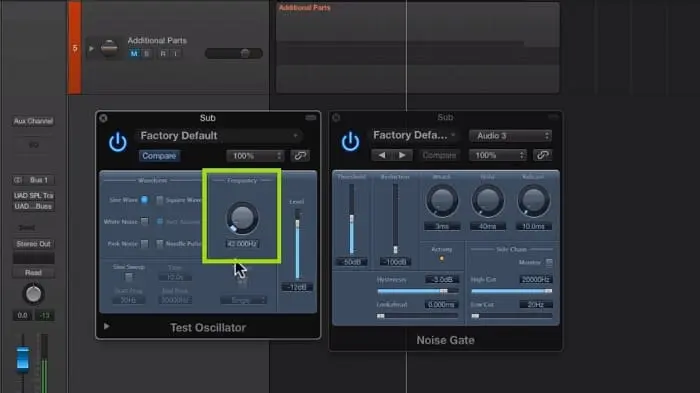The width and height of the screenshot is (700, 393).
Task: Click the Bus 1 input format icon
Action: tap(18, 180)
